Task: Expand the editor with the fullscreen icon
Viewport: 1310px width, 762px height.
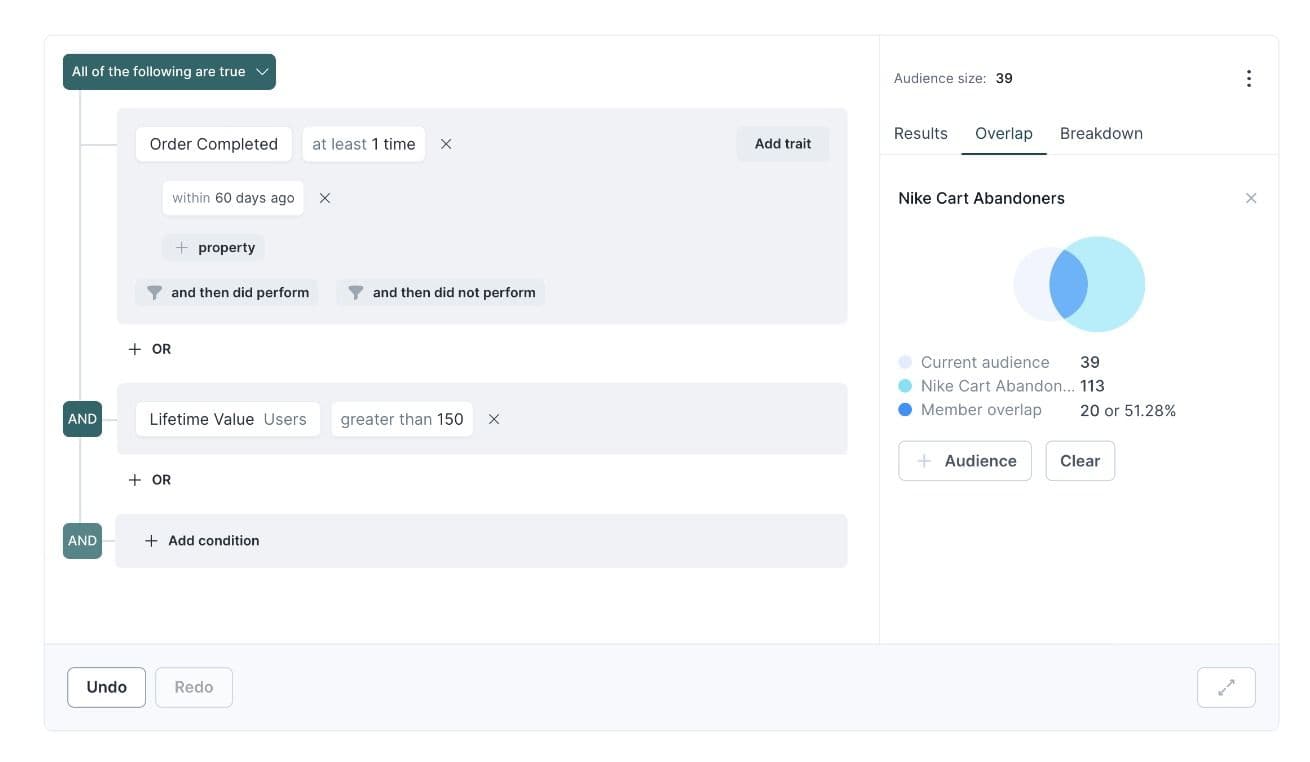Action: pos(1226,687)
